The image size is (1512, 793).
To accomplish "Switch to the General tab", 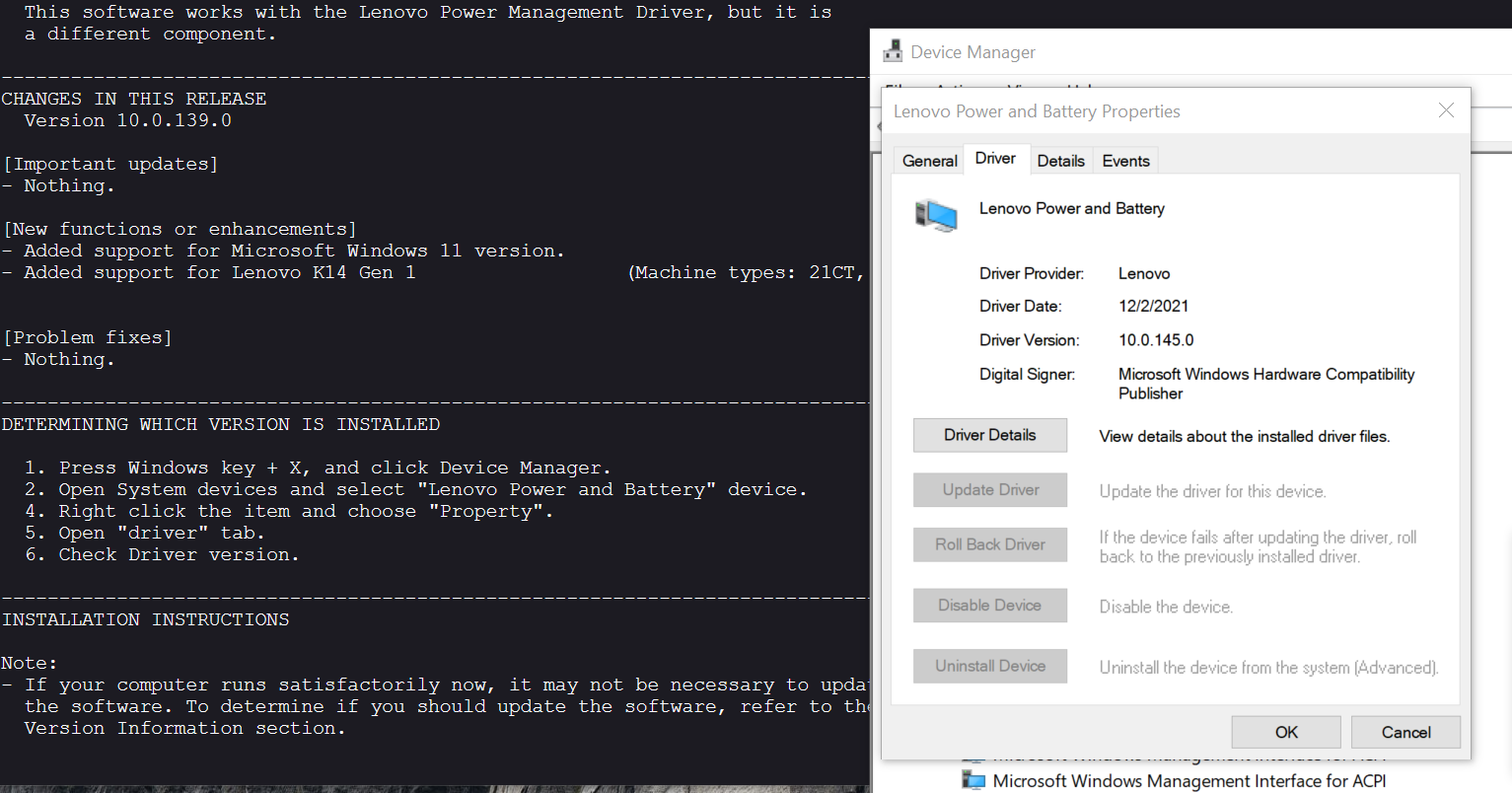I will point(929,161).
